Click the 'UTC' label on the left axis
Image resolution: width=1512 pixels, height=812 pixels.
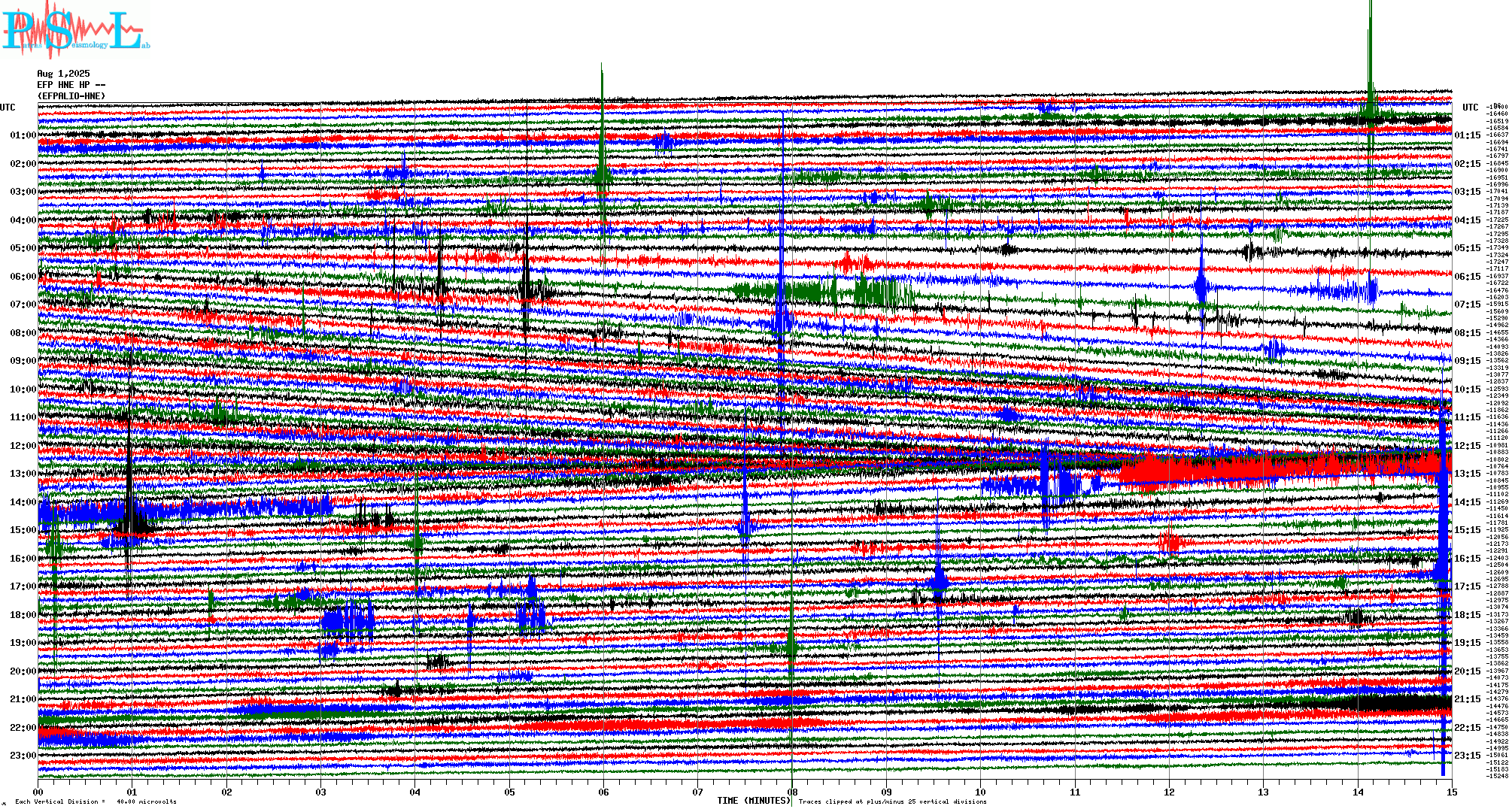[8, 108]
